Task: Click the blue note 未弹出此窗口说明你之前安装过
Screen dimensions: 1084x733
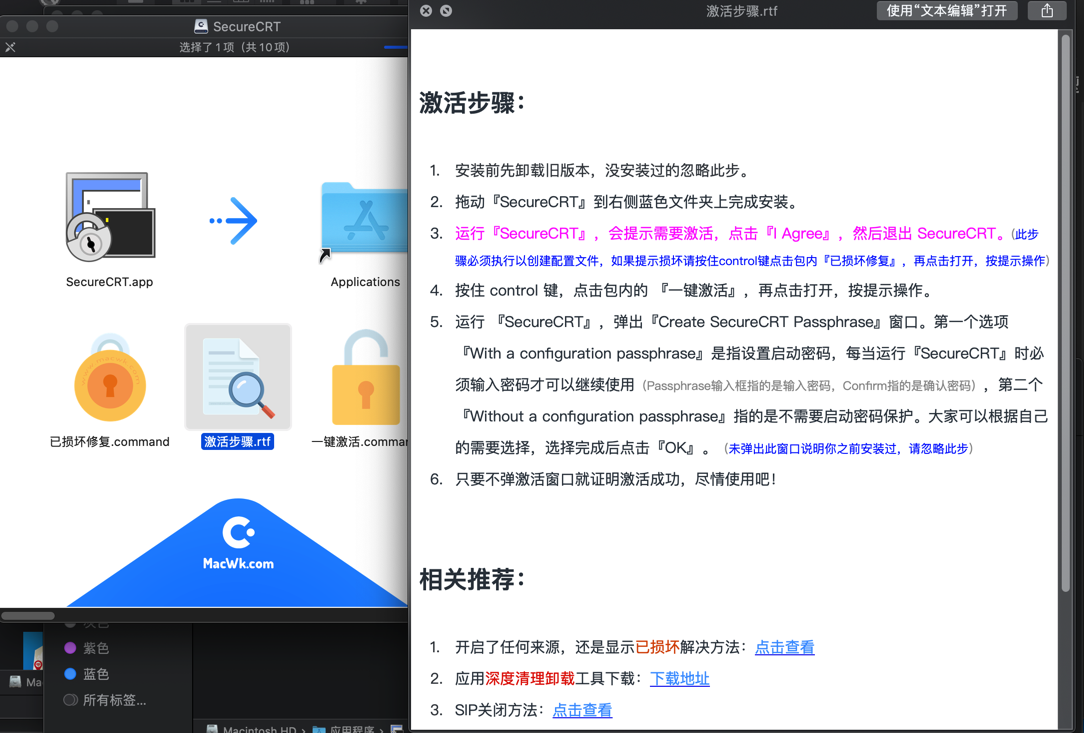Action: [848, 449]
